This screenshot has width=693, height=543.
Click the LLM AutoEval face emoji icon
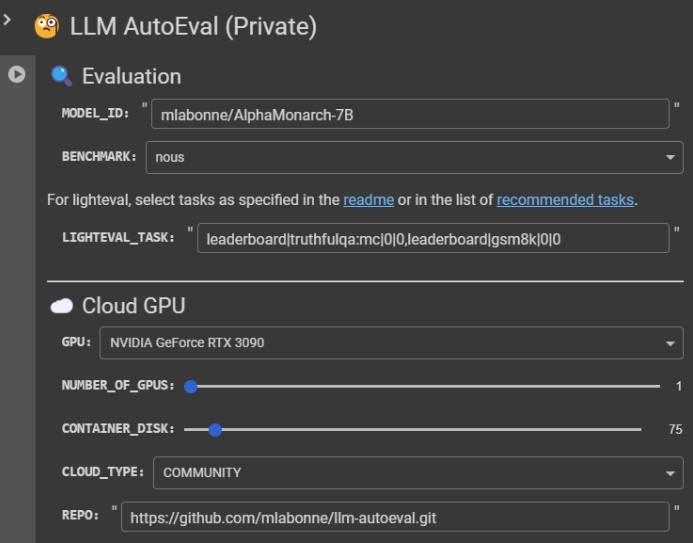coord(47,26)
